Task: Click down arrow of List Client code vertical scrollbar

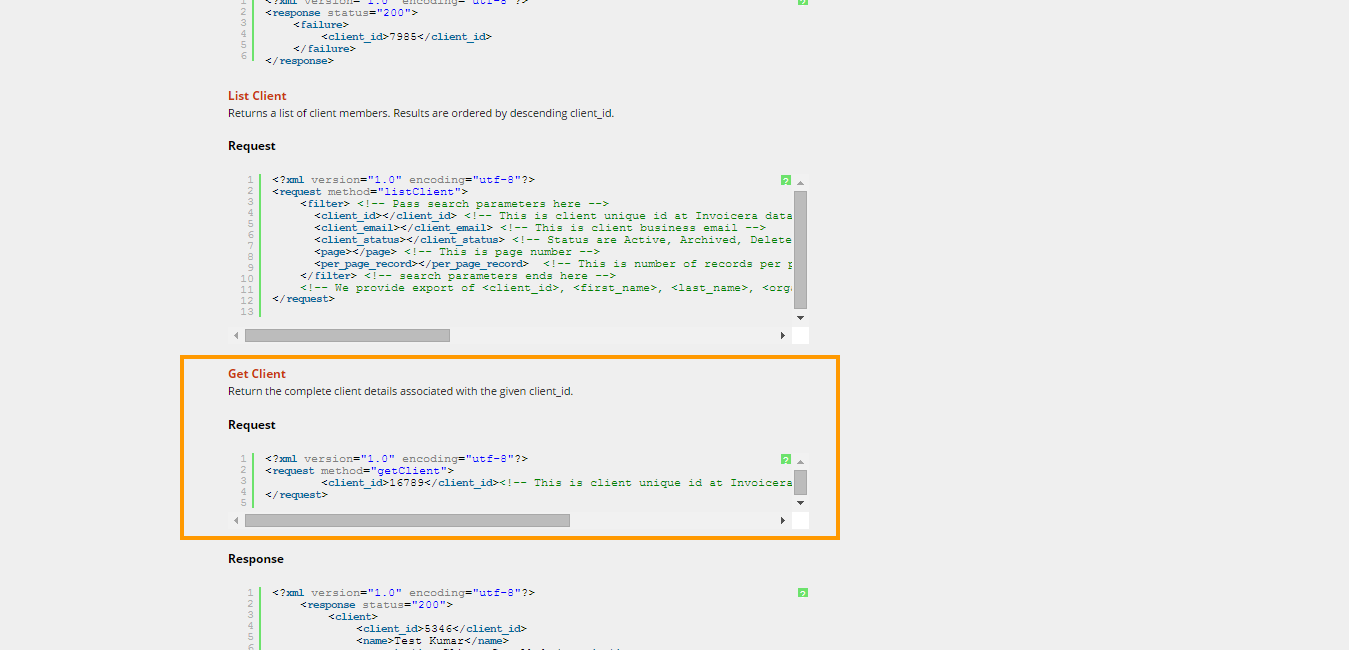Action: tap(801, 317)
